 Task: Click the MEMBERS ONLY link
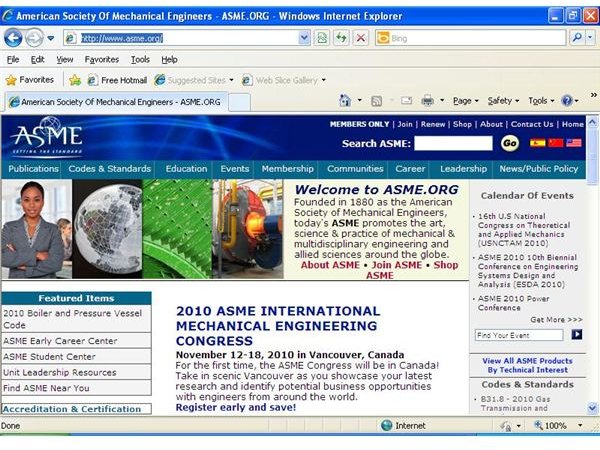(359, 124)
